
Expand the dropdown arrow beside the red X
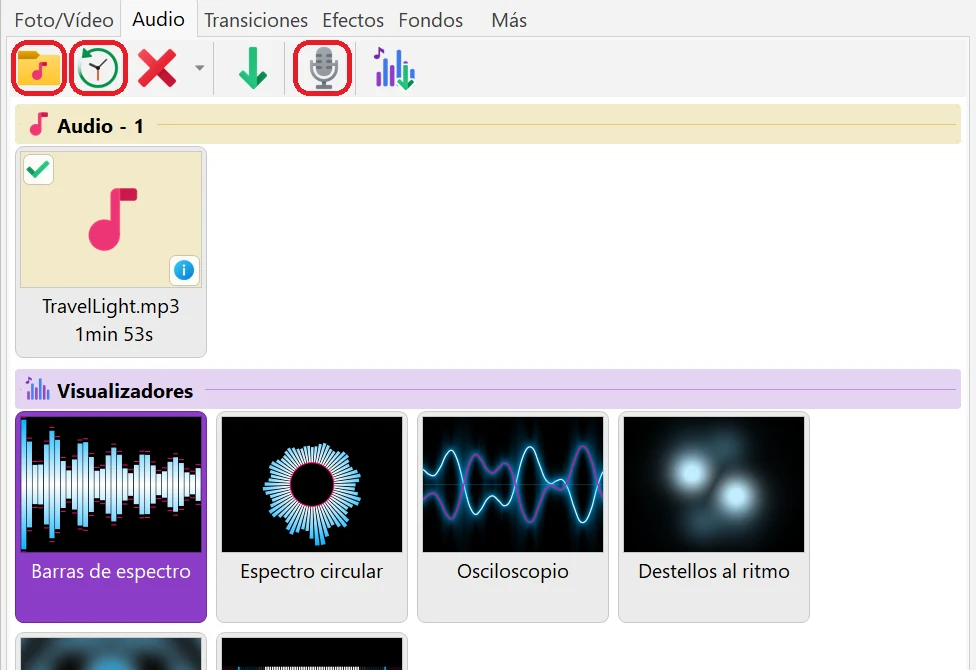click(199, 68)
